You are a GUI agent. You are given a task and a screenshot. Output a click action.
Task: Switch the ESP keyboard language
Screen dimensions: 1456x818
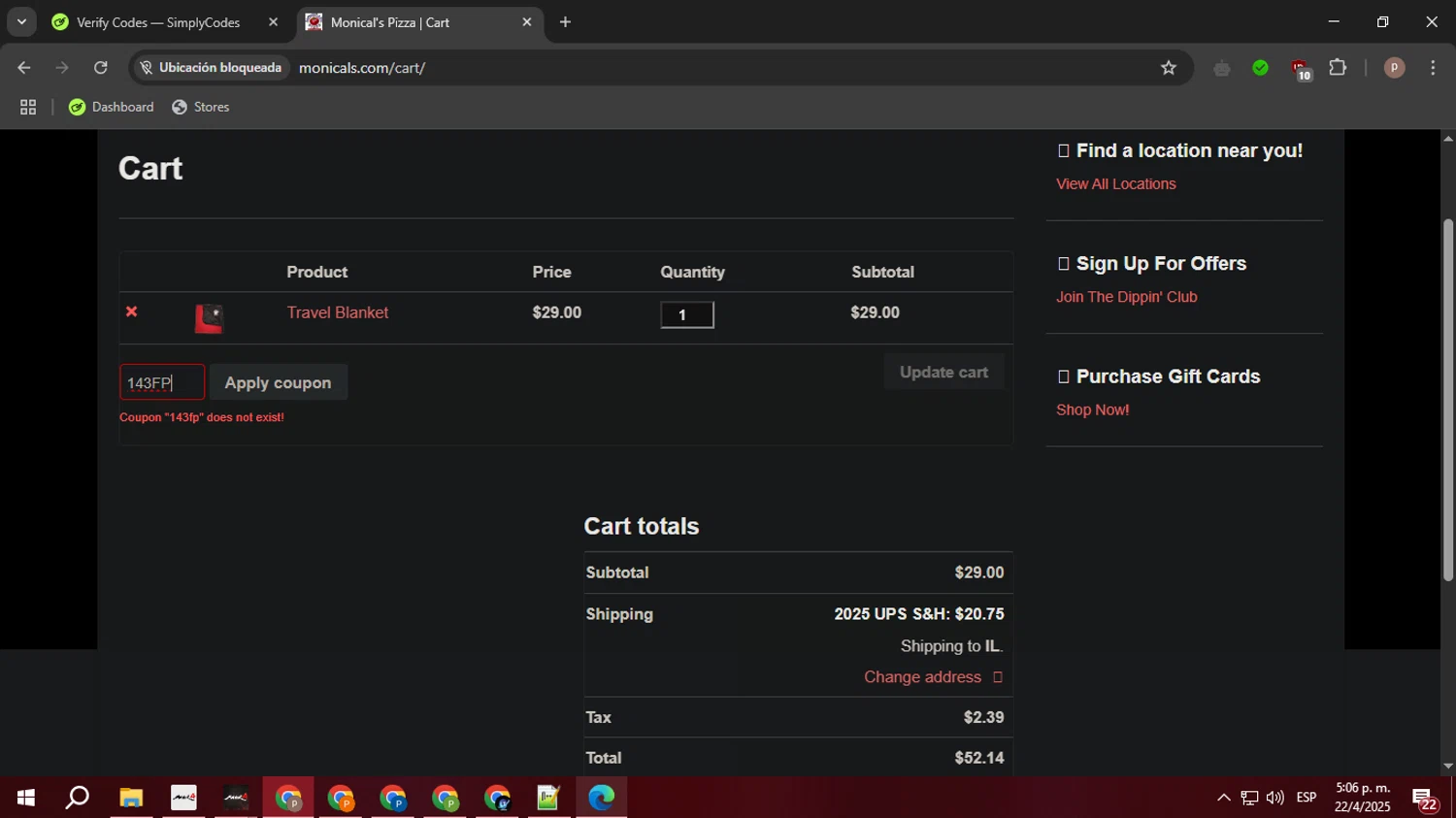click(x=1307, y=798)
